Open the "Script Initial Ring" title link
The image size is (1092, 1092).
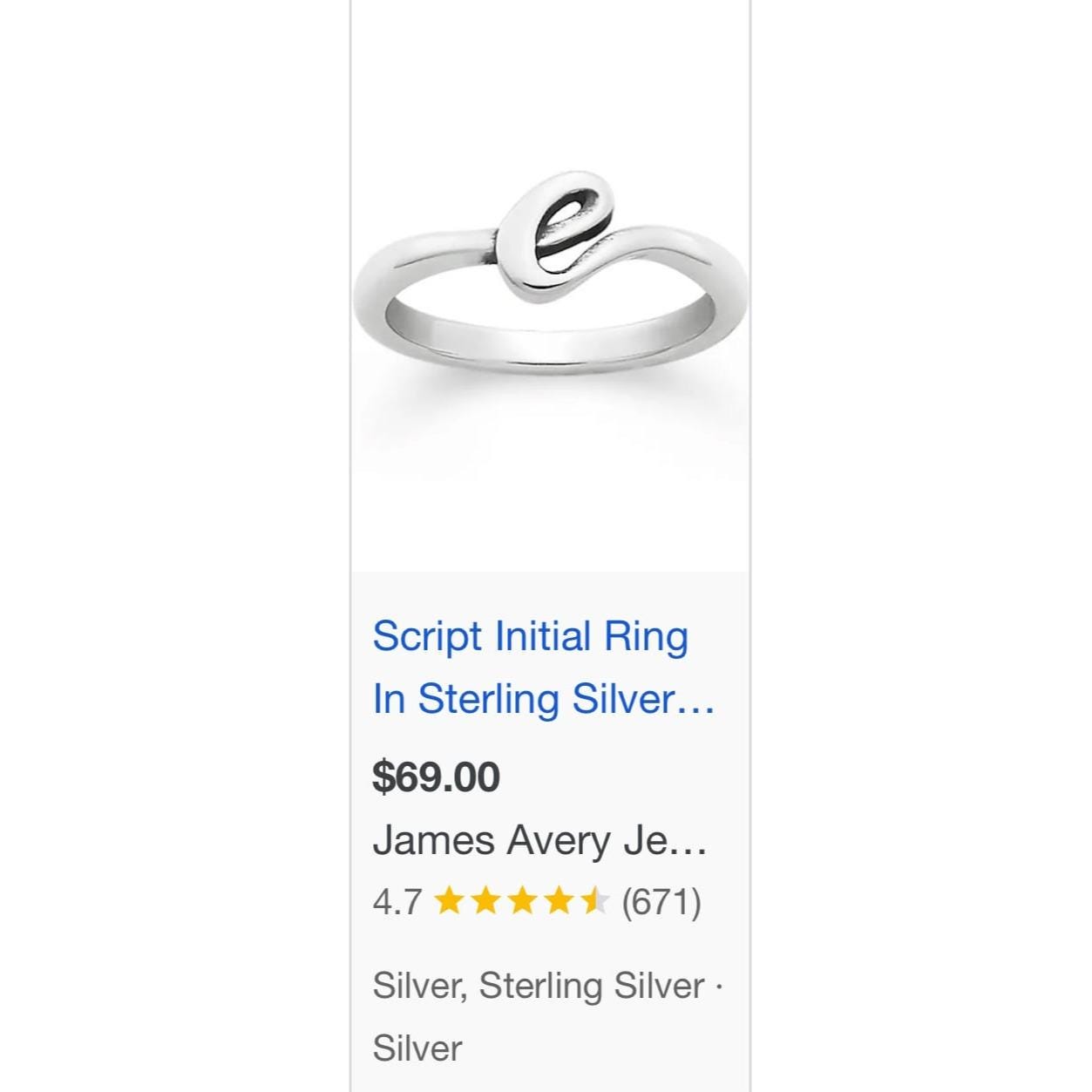[x=530, y=636]
